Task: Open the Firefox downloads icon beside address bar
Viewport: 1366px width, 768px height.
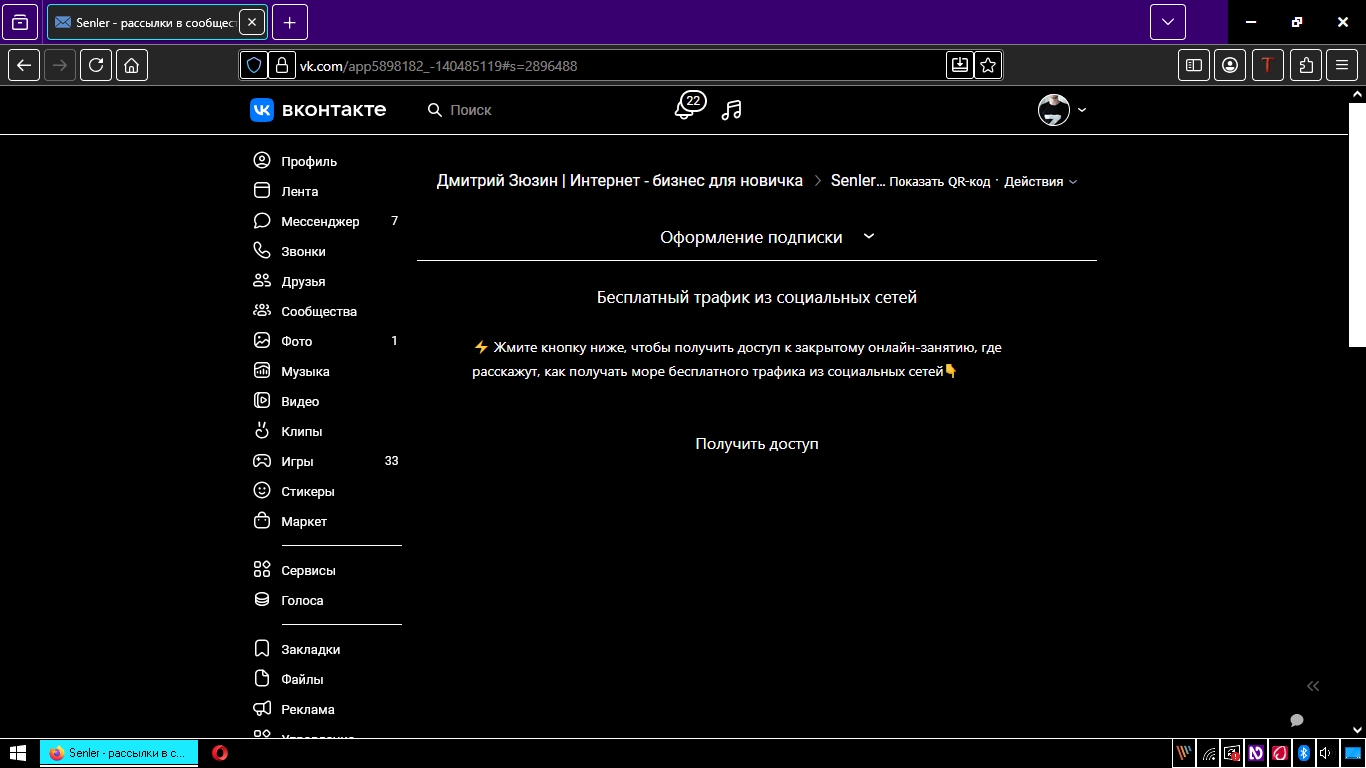Action: pyautogui.click(x=959, y=65)
